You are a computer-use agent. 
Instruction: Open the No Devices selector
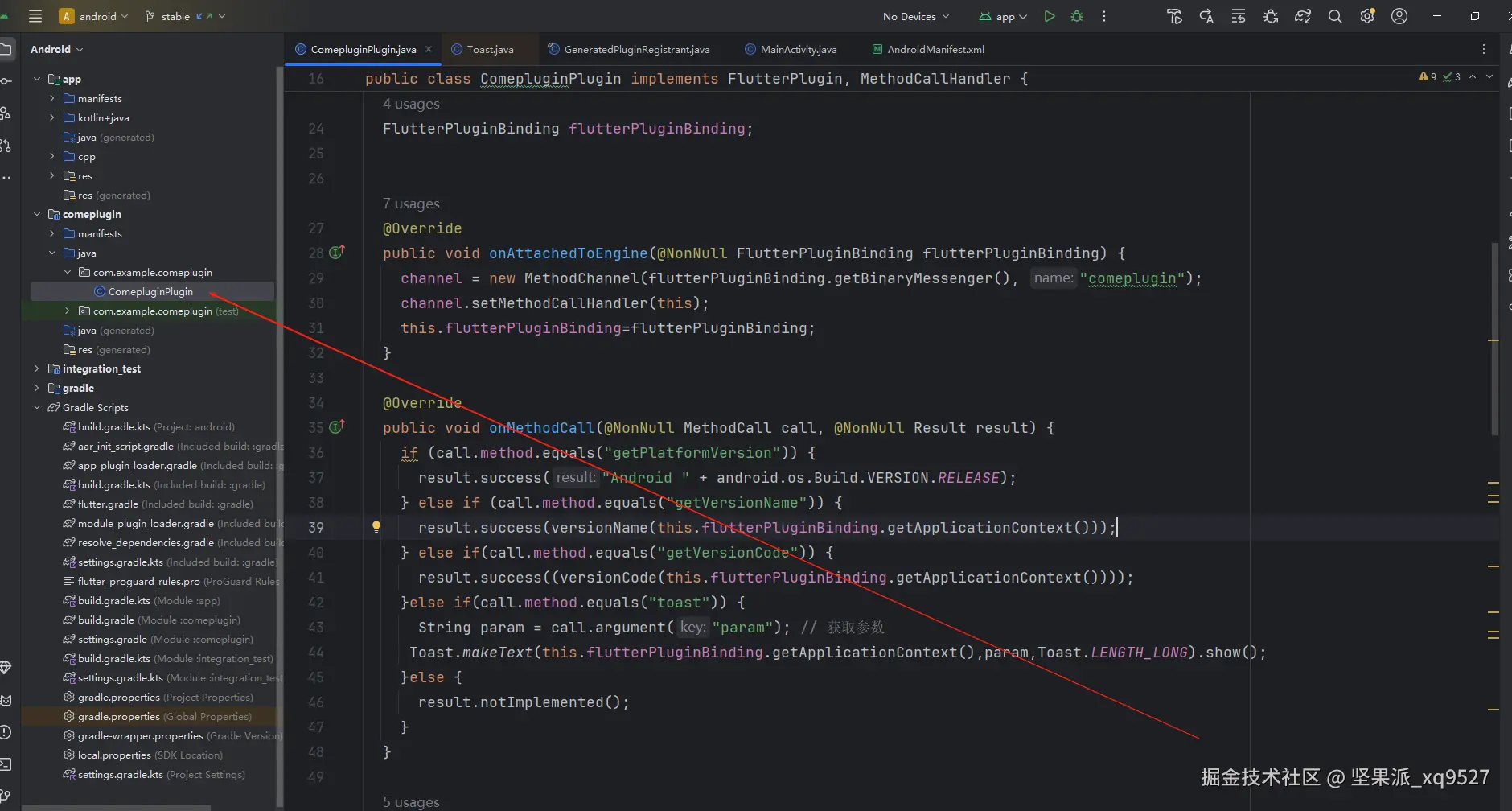pyautogui.click(x=915, y=16)
